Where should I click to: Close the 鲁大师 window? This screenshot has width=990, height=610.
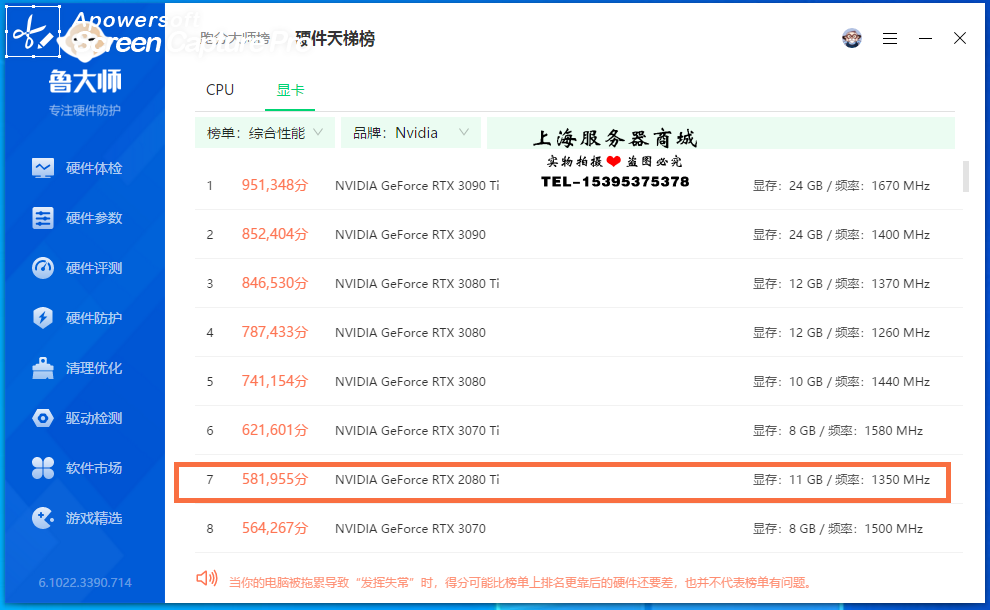point(960,39)
